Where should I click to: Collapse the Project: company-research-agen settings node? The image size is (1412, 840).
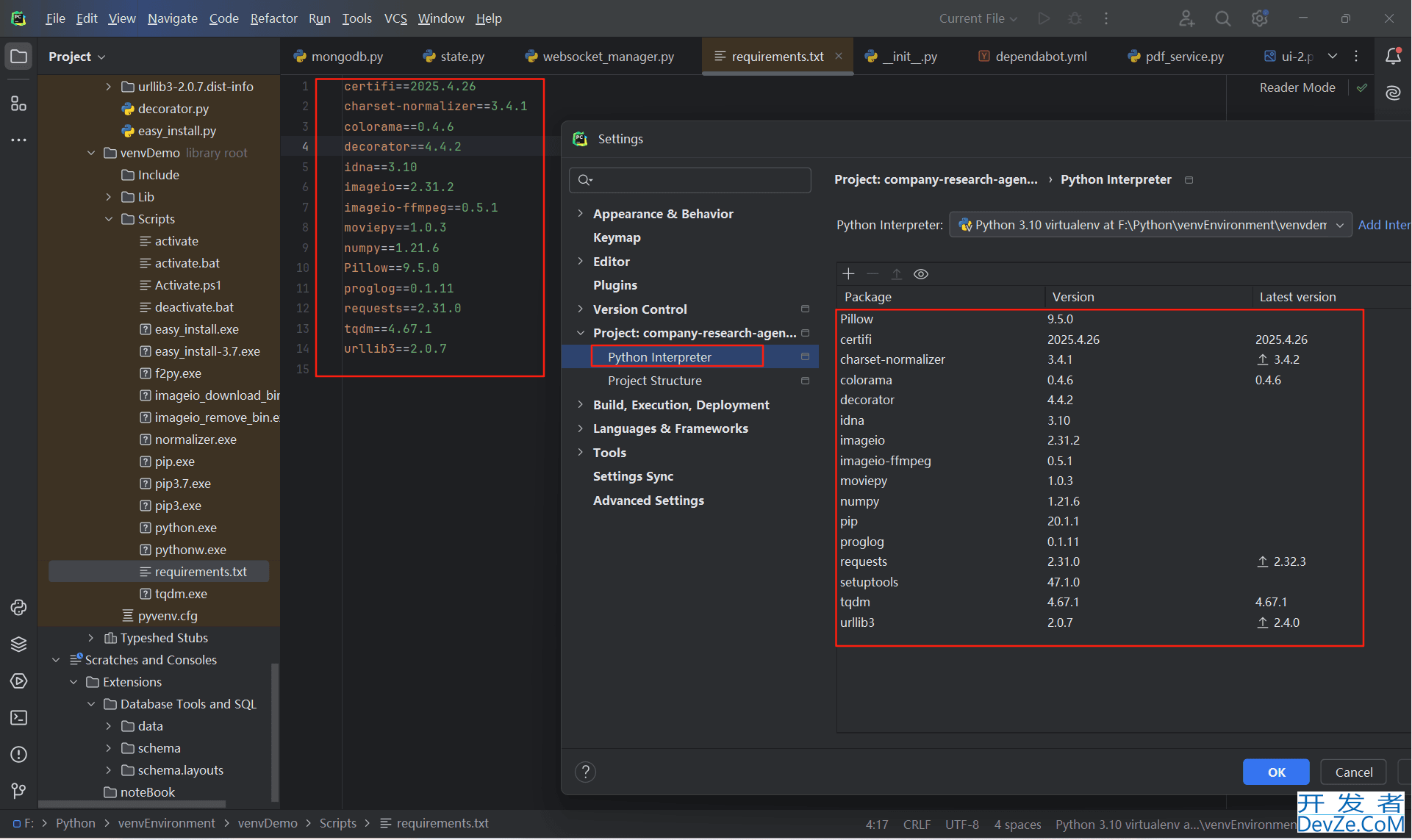pos(580,333)
